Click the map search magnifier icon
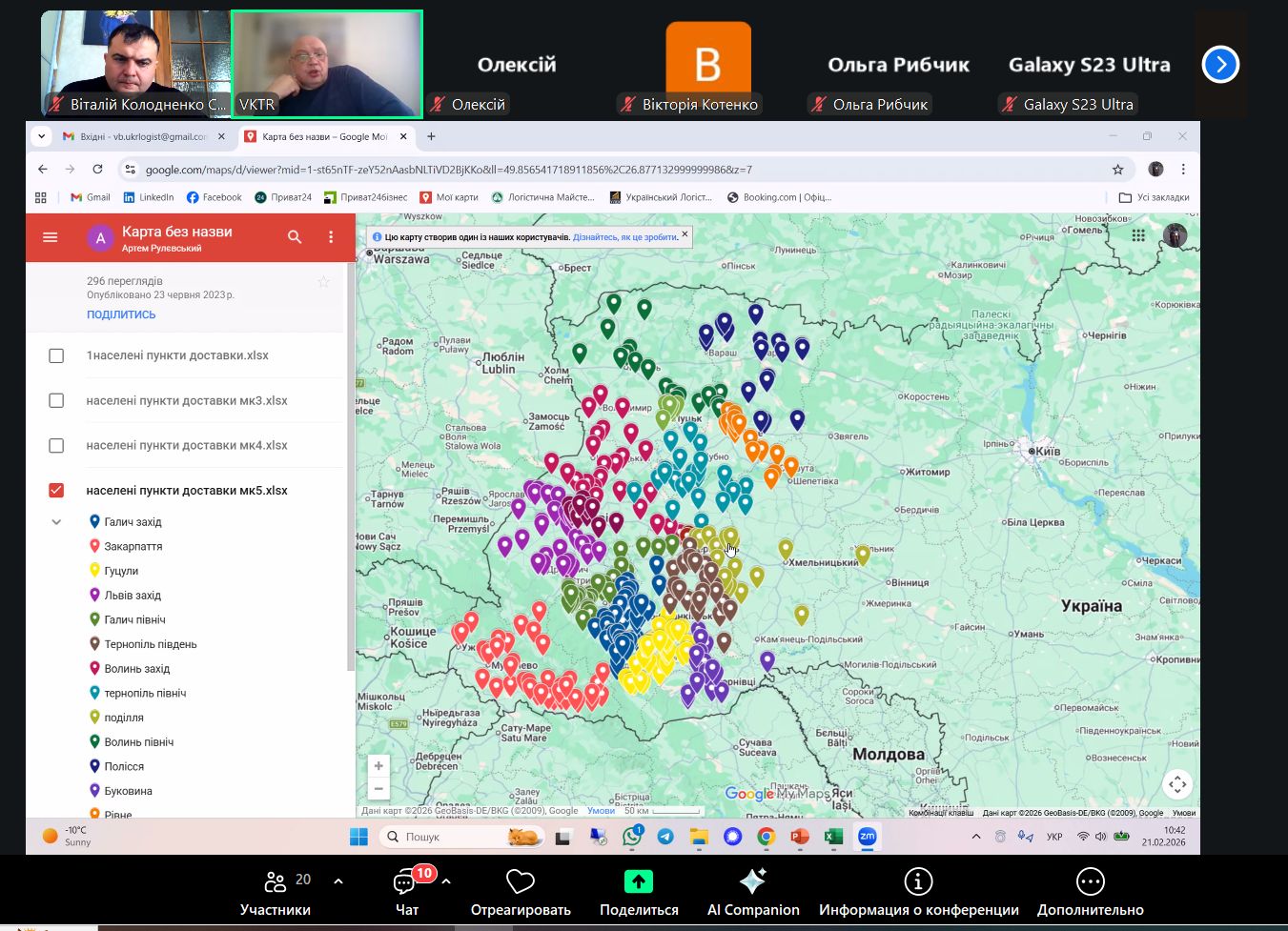Viewport: 1288px width, 931px height. [295, 237]
